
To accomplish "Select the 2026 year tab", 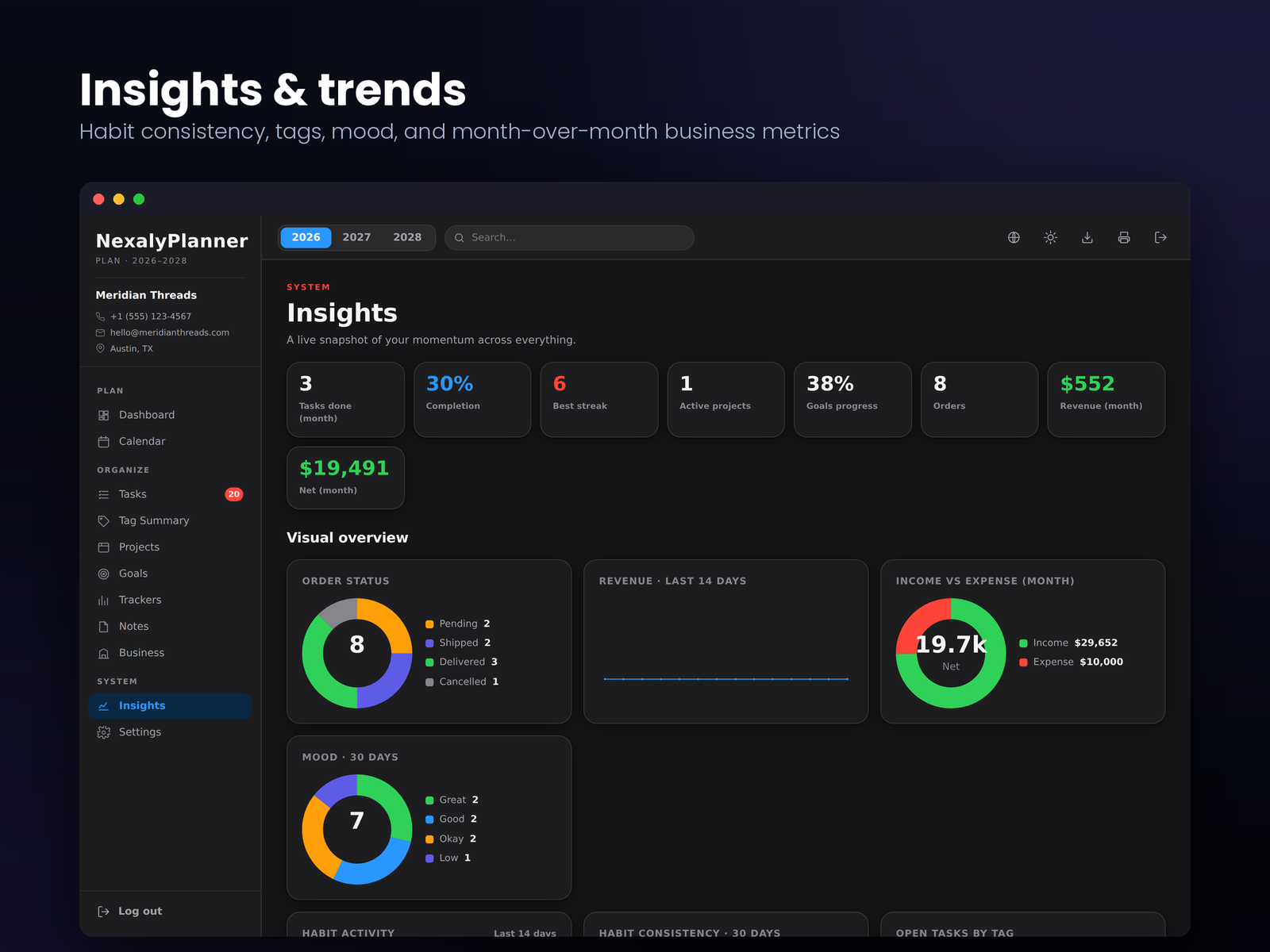I will point(306,237).
